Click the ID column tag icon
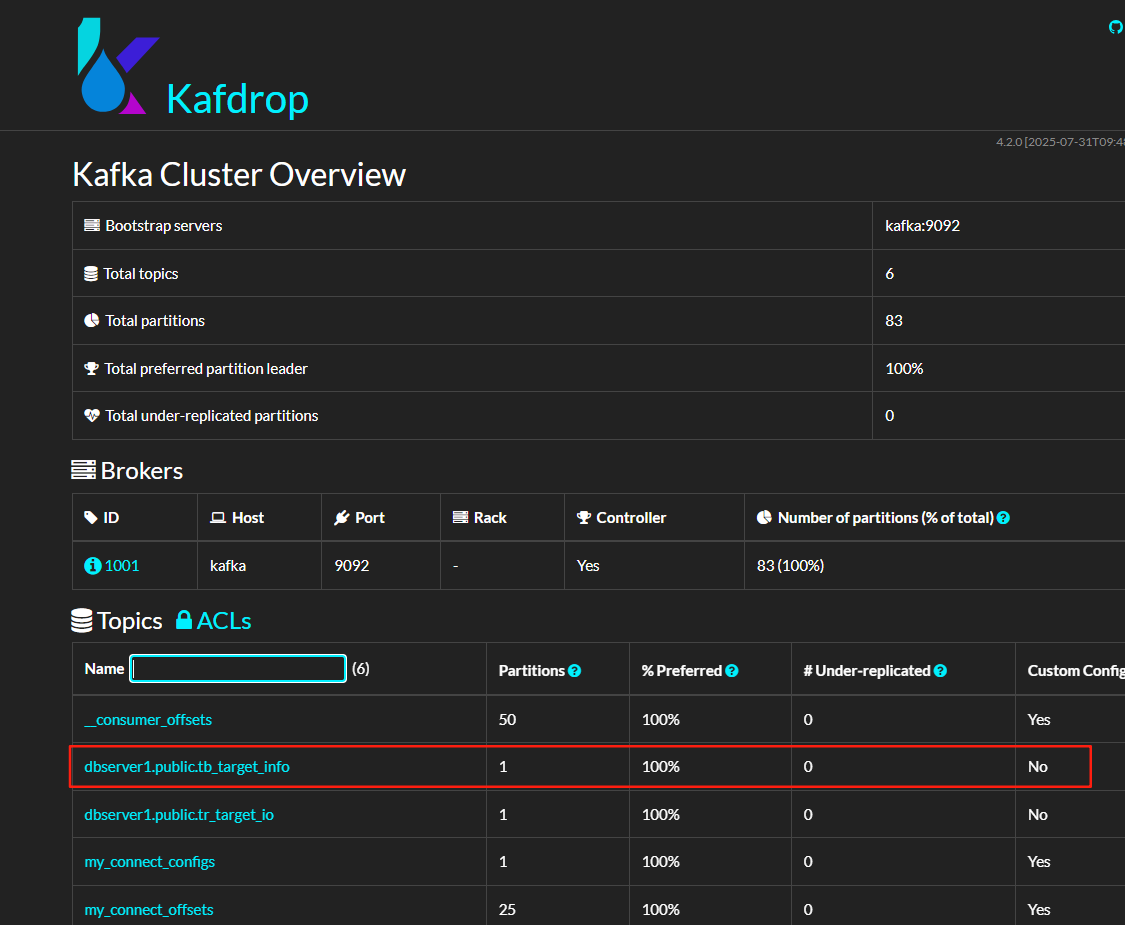 [x=91, y=517]
